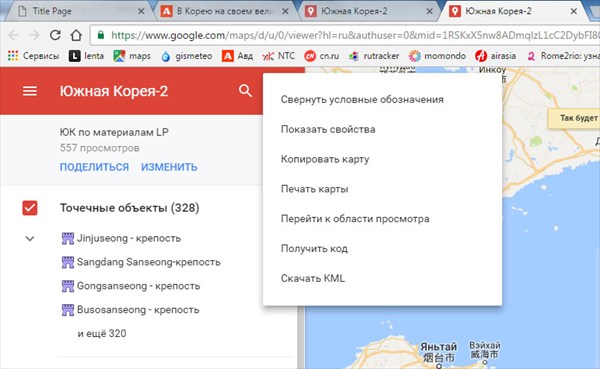The height and width of the screenshot is (369, 600).
Task: Click the search magnifier icon in the red header
Action: tap(245, 91)
